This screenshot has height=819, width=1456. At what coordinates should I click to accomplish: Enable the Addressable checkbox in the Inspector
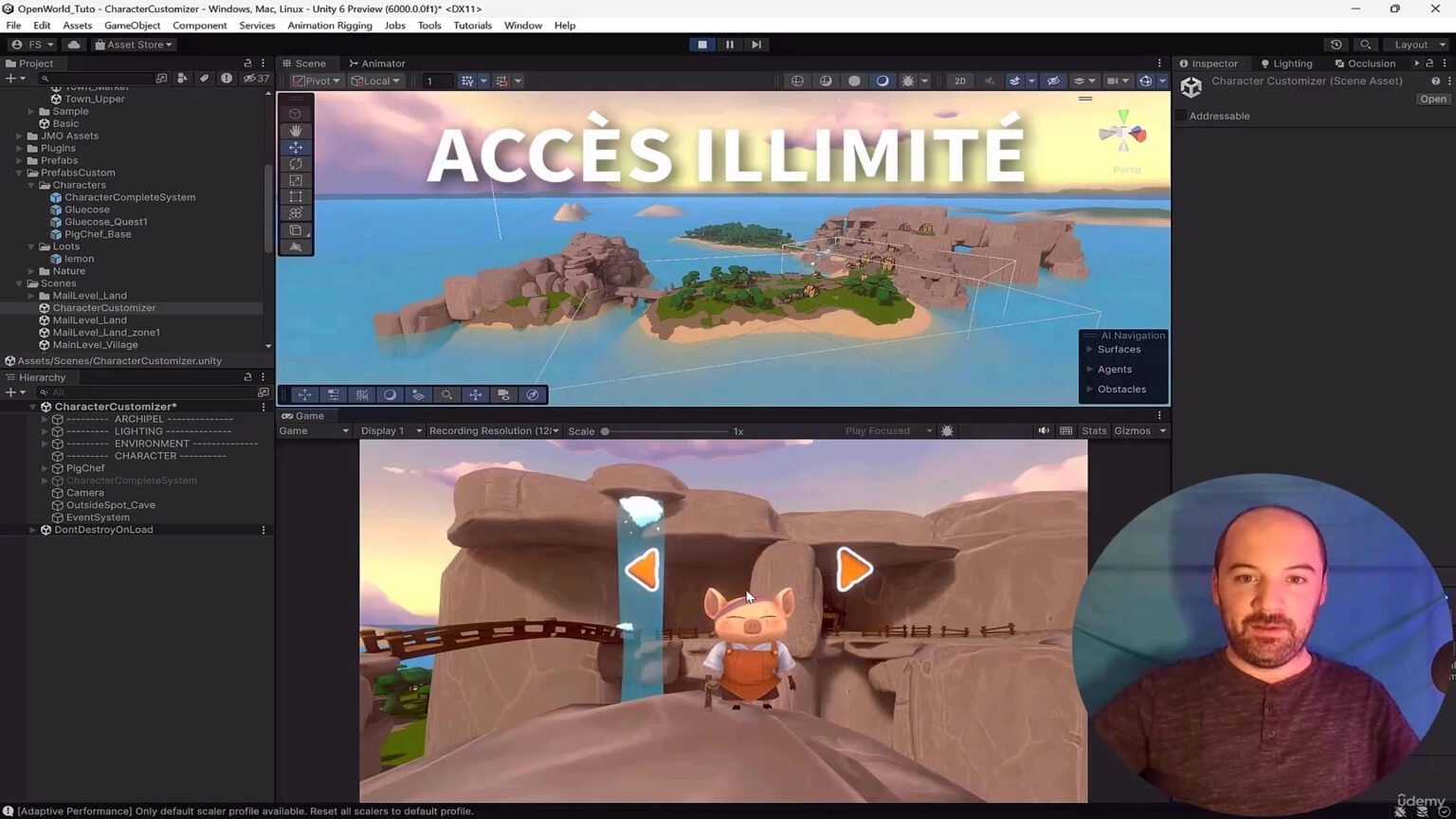pyautogui.click(x=1180, y=116)
